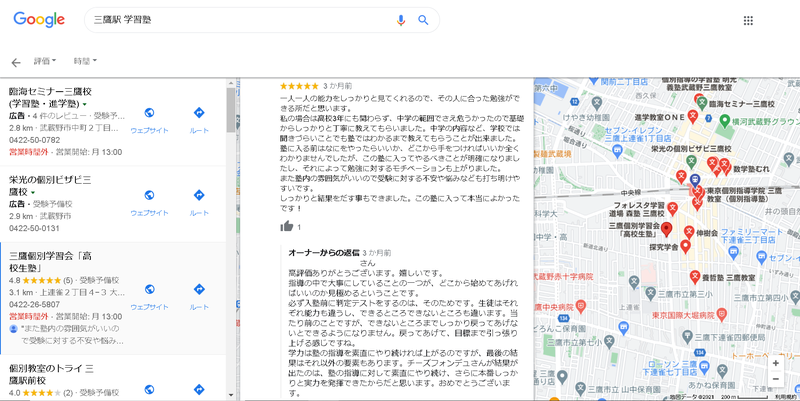Open website icon for 臨海セミナー三鷹校
Screen dimensions: 800x401
point(149,113)
